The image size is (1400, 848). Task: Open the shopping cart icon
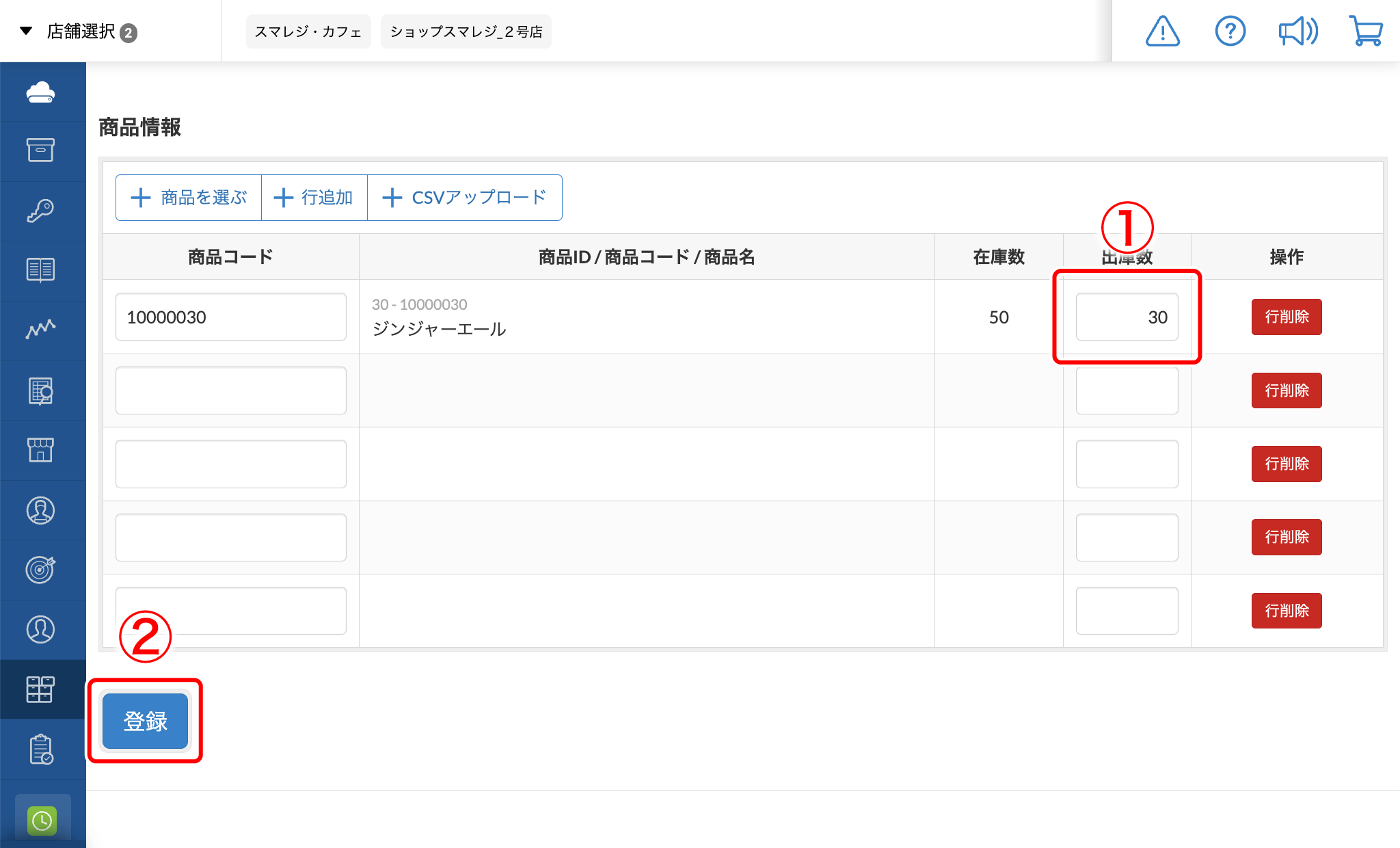[1366, 31]
